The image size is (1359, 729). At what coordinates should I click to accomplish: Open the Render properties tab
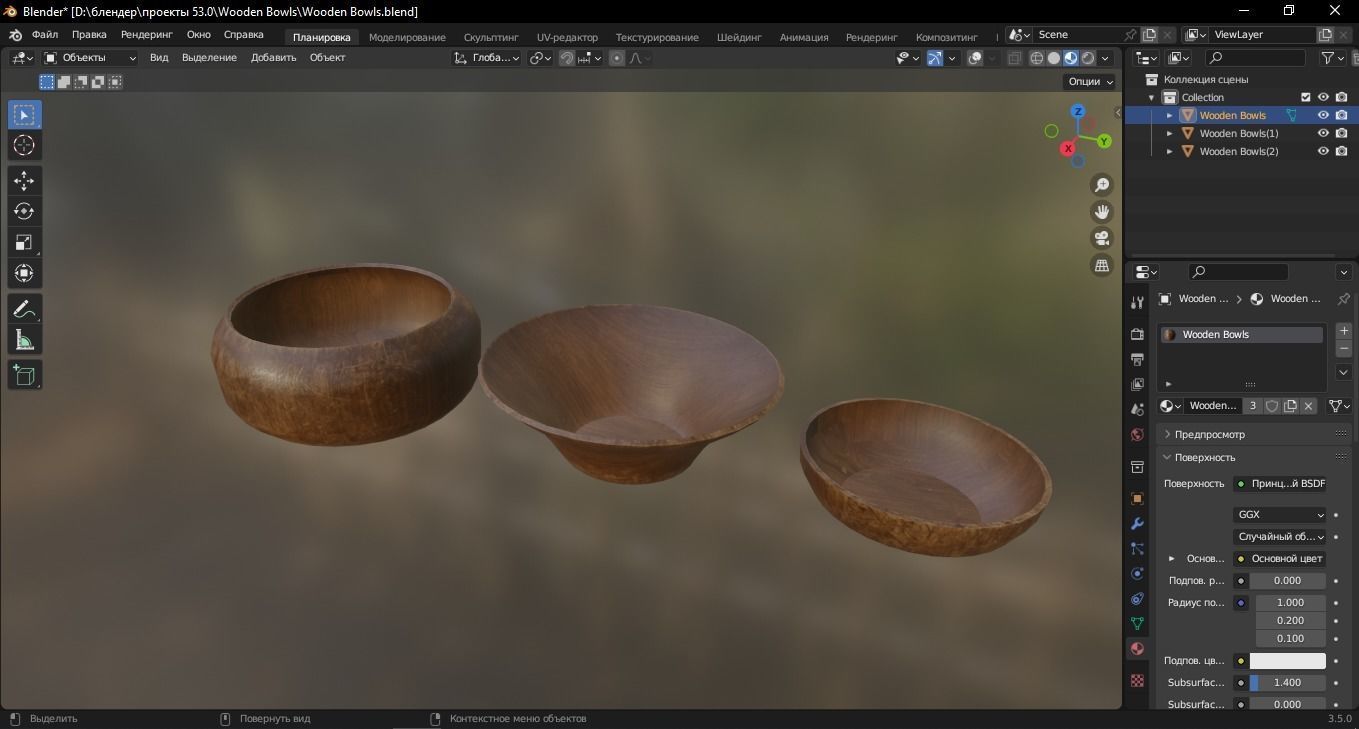[x=1137, y=334]
